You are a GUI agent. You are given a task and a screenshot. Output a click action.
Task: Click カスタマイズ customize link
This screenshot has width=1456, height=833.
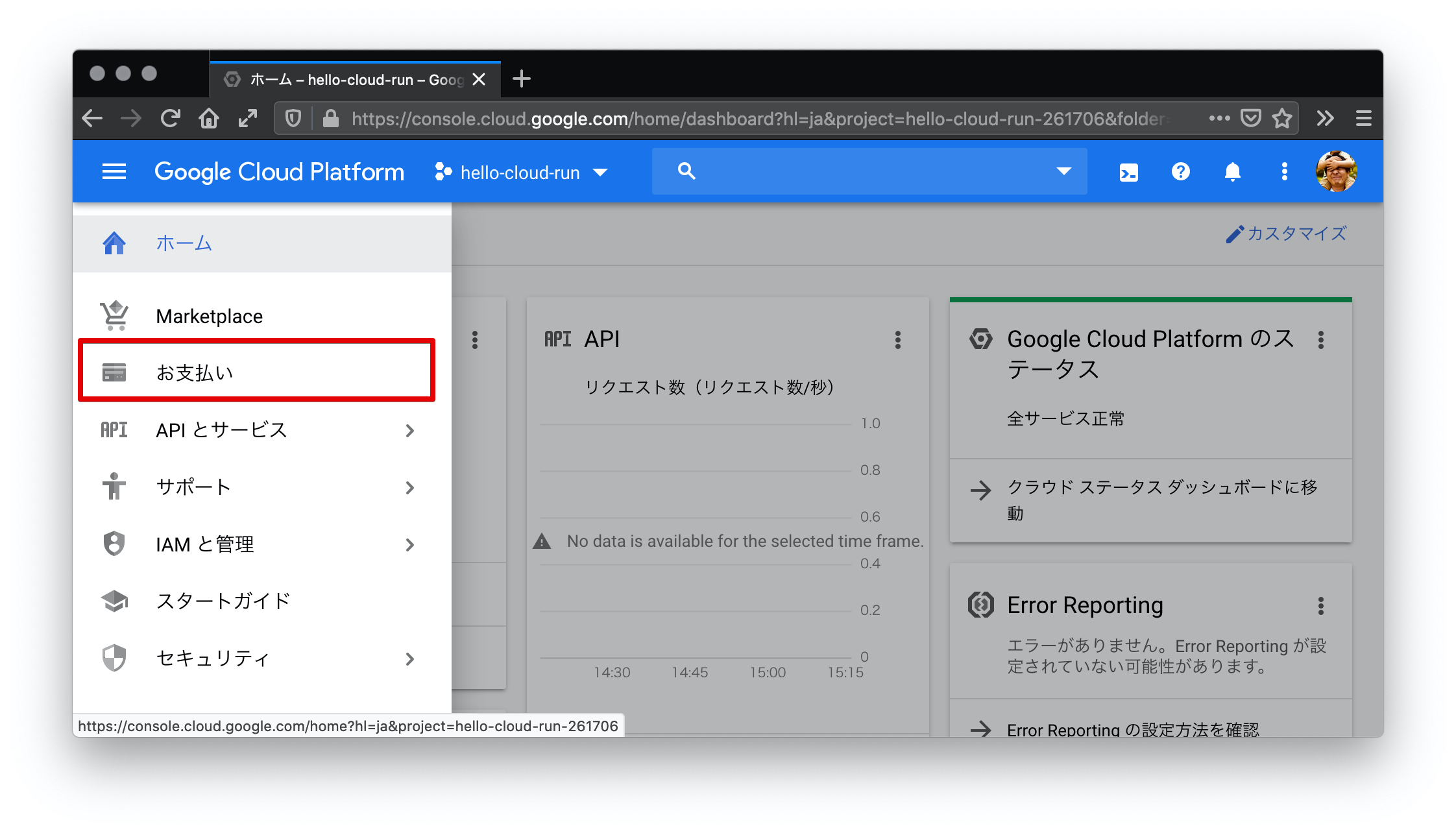click(1287, 234)
